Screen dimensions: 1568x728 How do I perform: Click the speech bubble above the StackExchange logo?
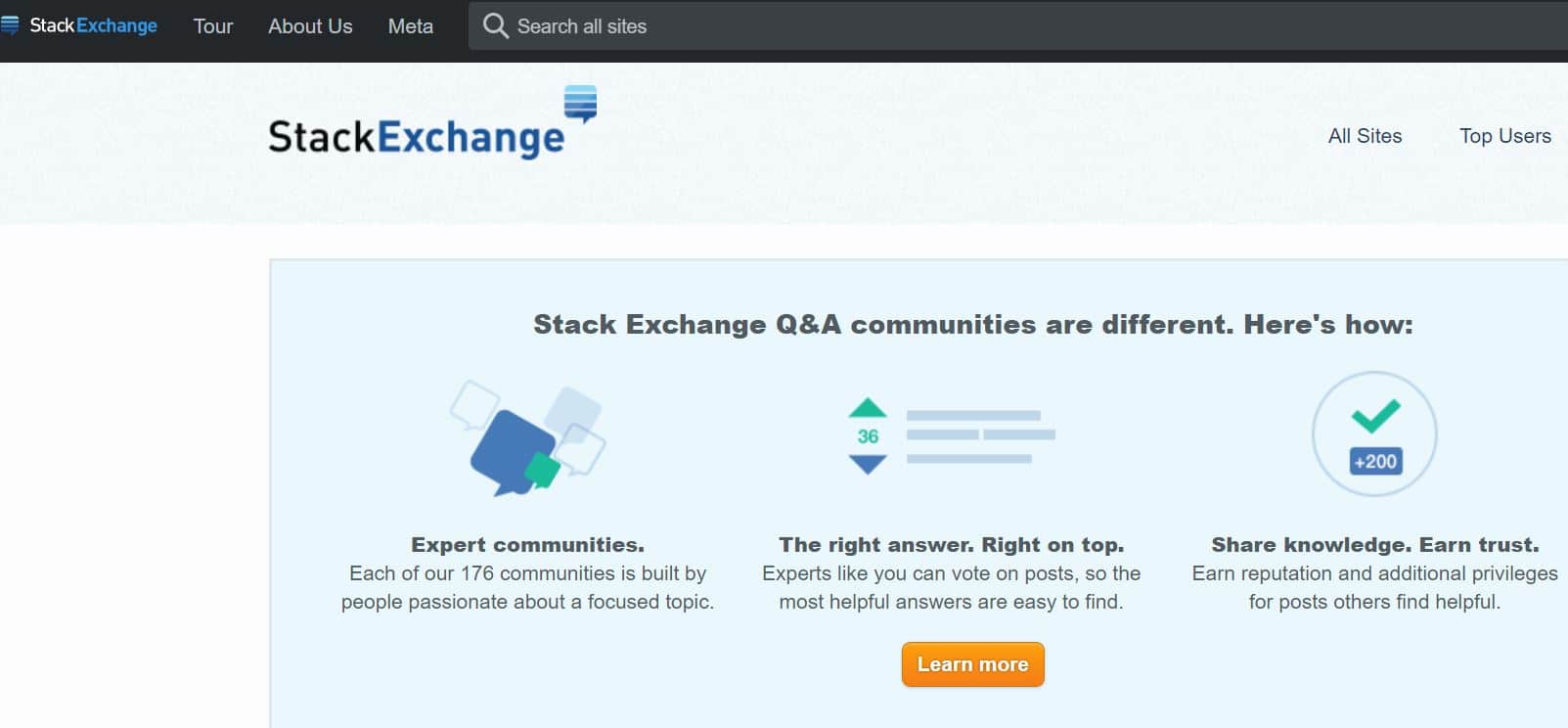[581, 104]
